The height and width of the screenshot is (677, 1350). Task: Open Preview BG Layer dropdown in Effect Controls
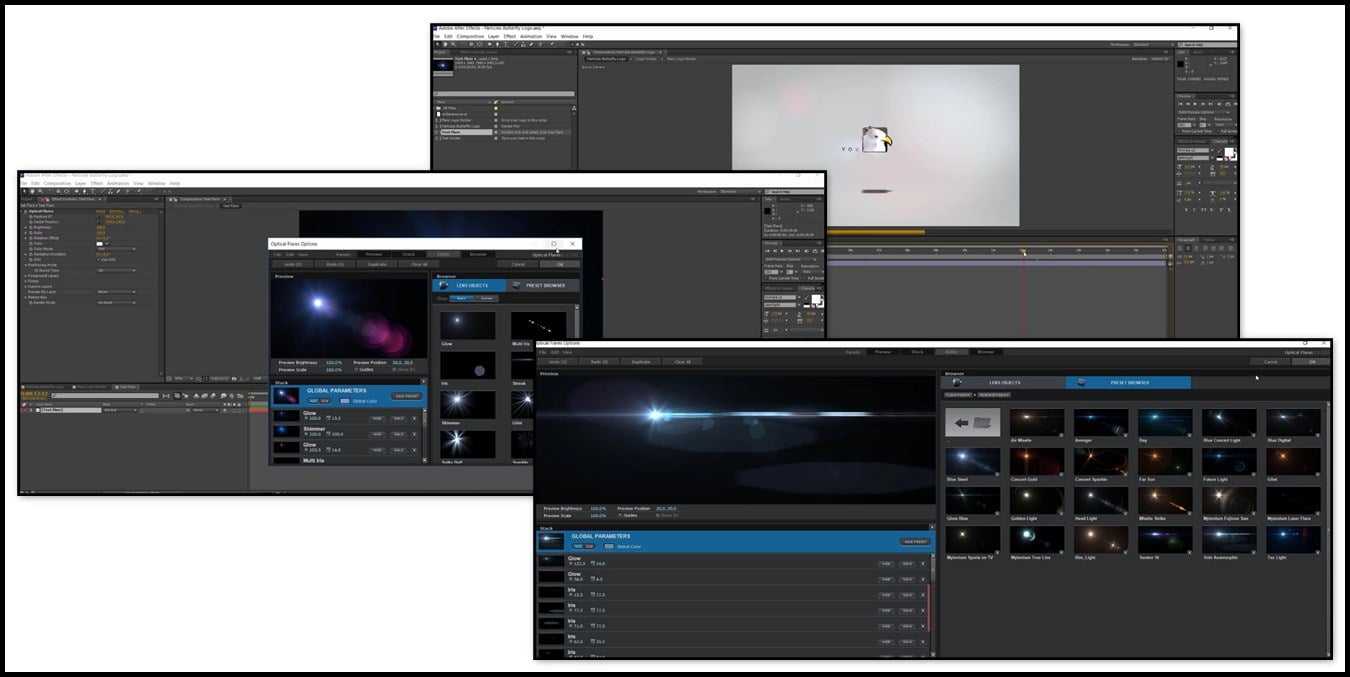coord(116,292)
